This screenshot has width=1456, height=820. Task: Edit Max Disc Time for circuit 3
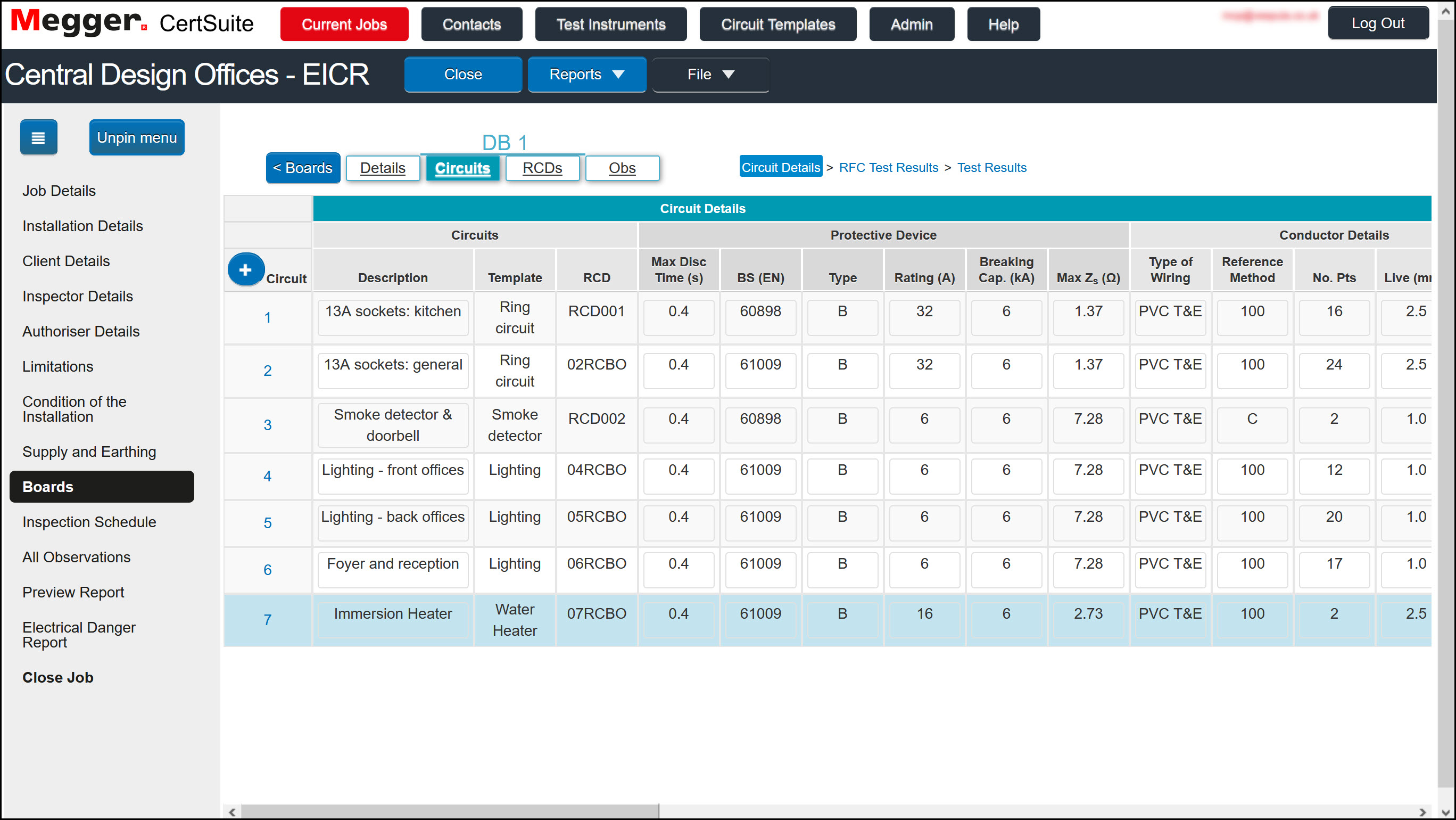pyautogui.click(x=679, y=419)
